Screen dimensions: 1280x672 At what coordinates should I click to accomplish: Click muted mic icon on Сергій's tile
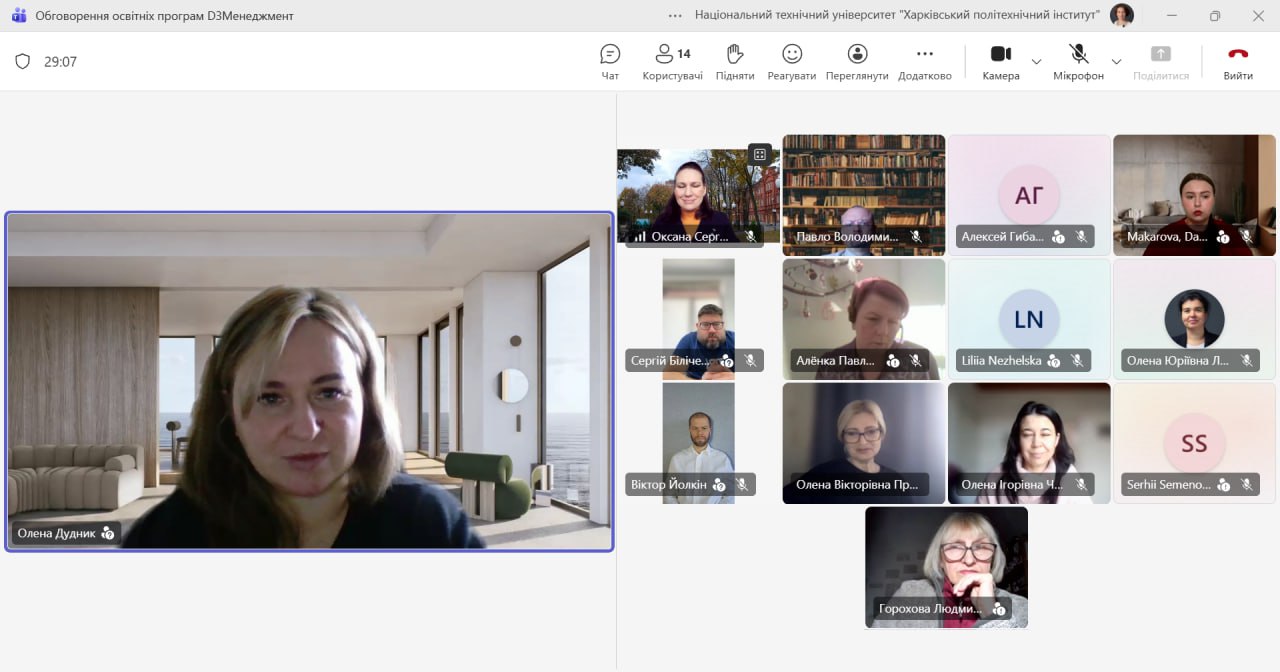[x=750, y=361]
